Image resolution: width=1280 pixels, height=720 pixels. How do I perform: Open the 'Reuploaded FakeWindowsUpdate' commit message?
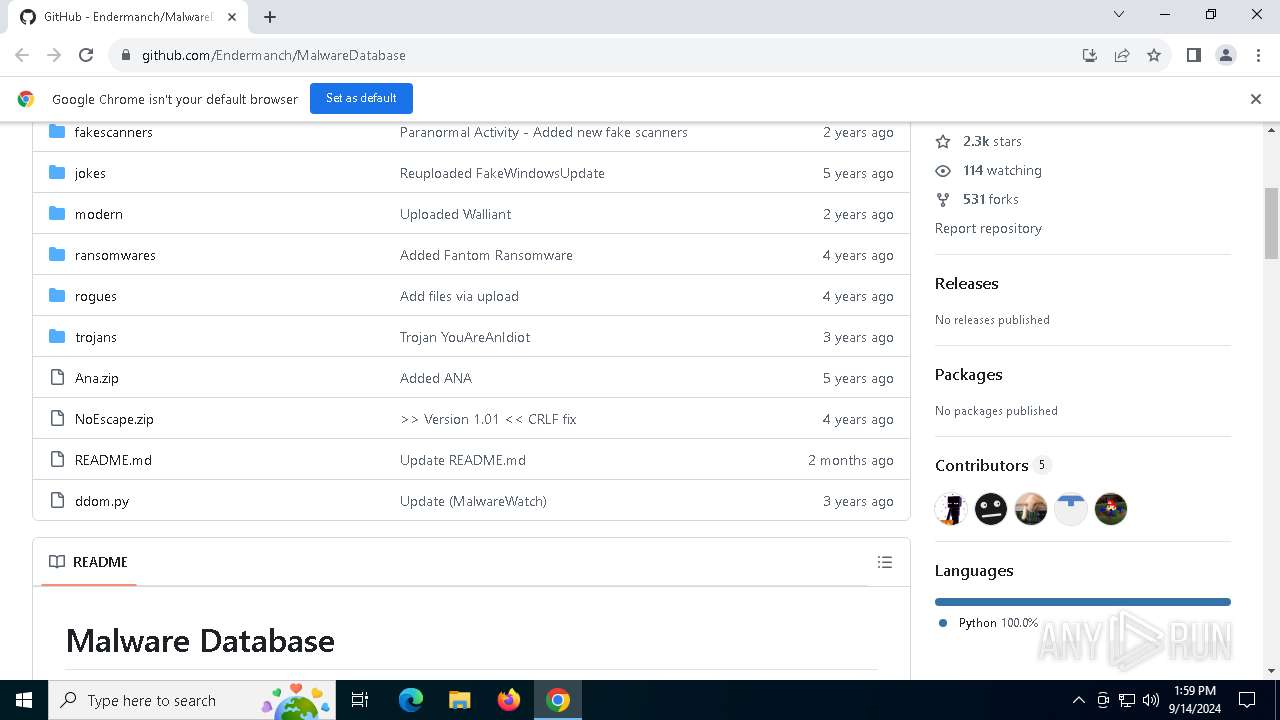502,173
